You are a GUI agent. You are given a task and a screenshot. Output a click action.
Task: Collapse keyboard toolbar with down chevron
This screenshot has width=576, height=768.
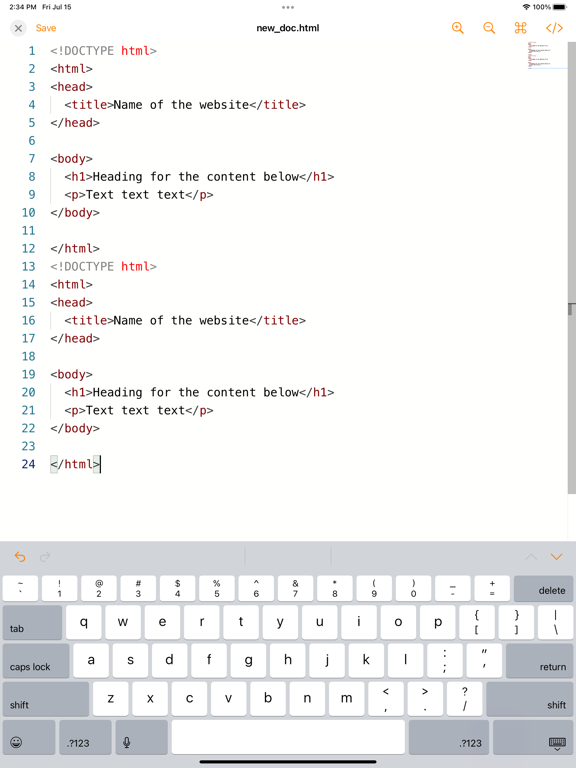coord(556,557)
